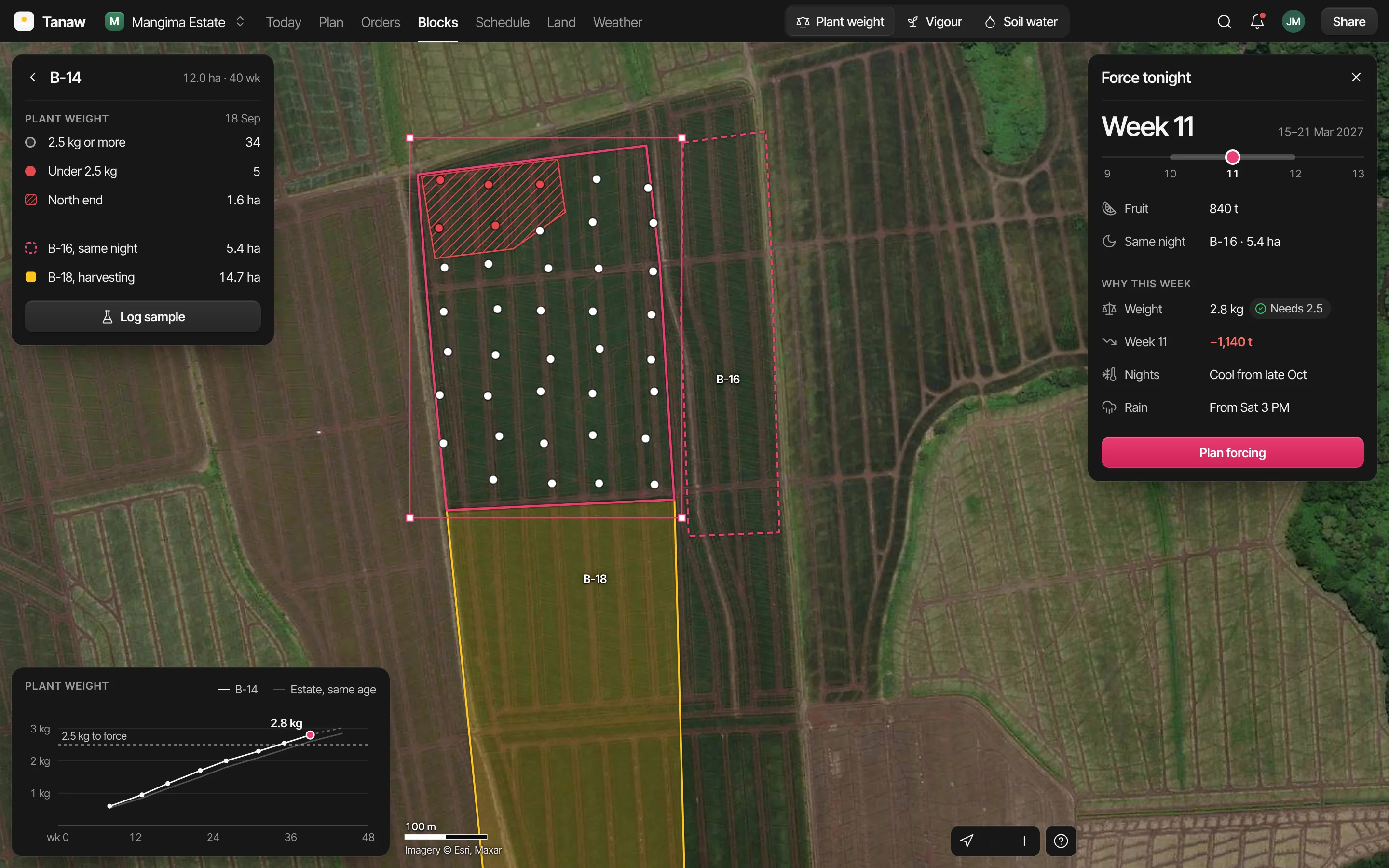1389x868 pixels.
Task: Open the Schedule tab
Action: click(502, 22)
